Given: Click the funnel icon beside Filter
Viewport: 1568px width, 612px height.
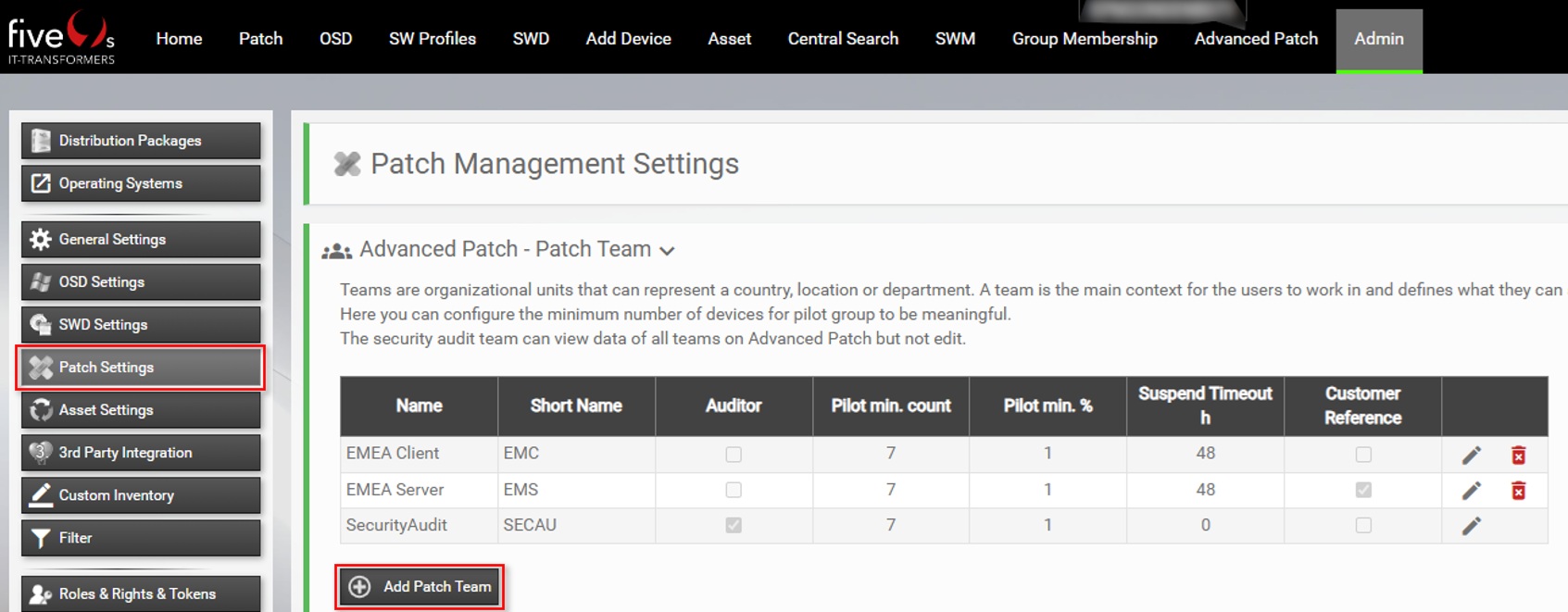Looking at the screenshot, I should (41, 538).
